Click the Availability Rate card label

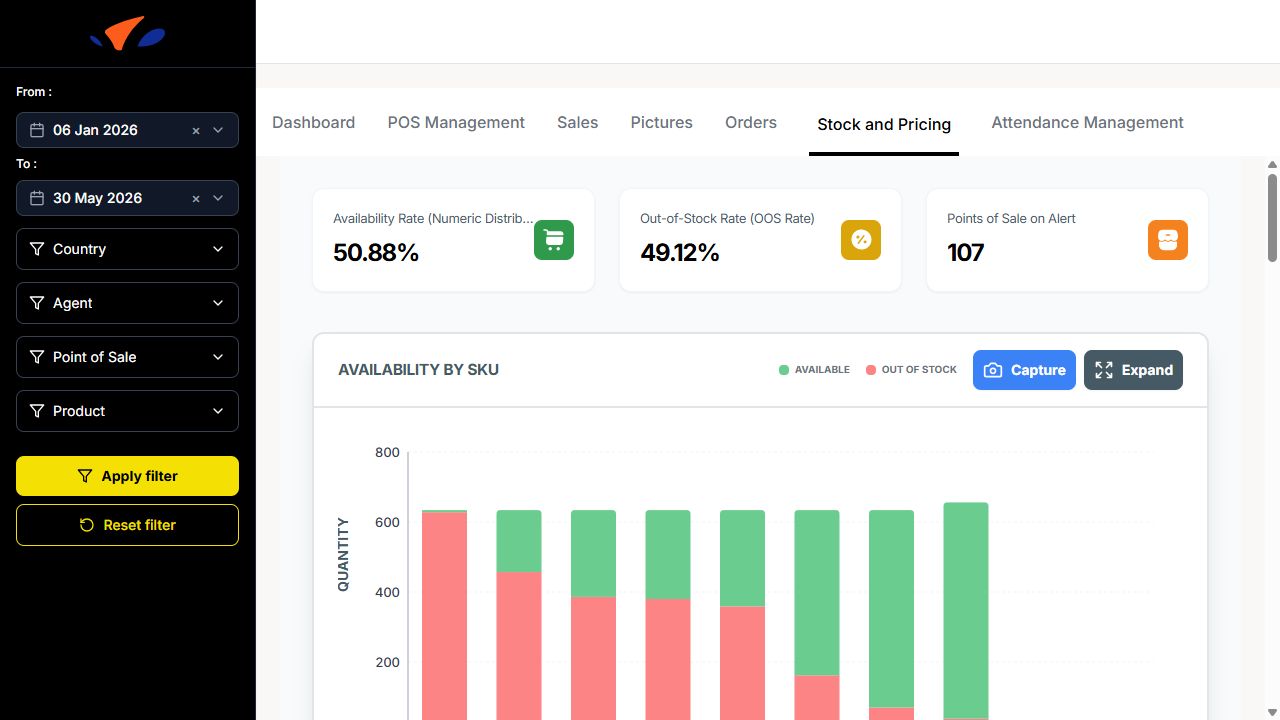[432, 218]
